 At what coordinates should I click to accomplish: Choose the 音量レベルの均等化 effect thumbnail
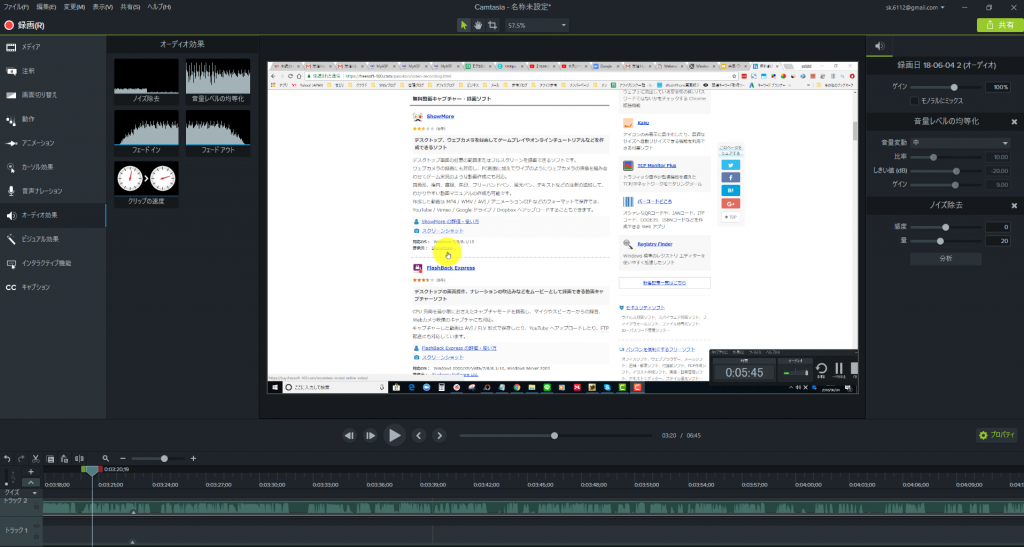coord(218,81)
